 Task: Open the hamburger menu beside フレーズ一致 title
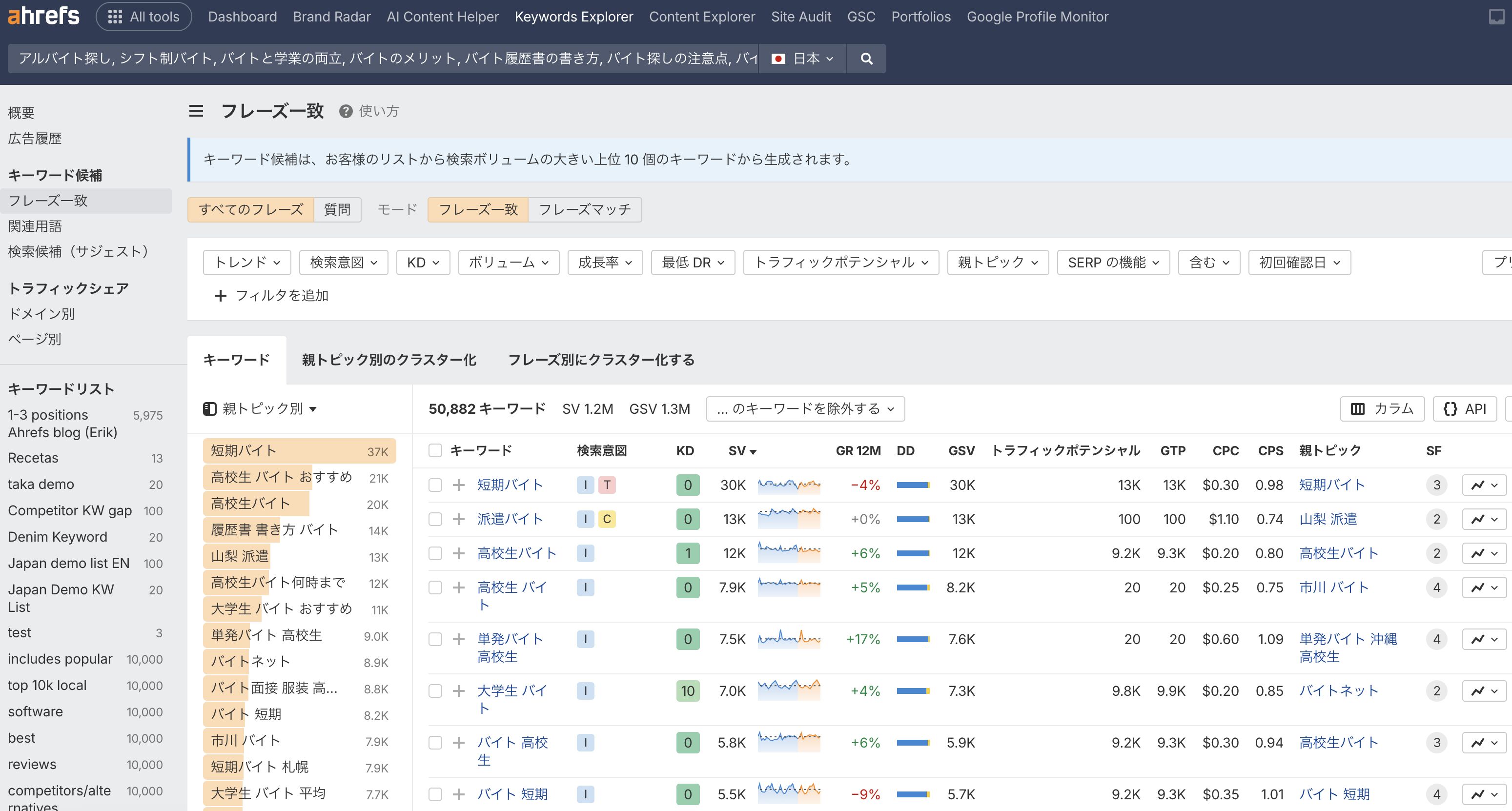pyautogui.click(x=196, y=111)
